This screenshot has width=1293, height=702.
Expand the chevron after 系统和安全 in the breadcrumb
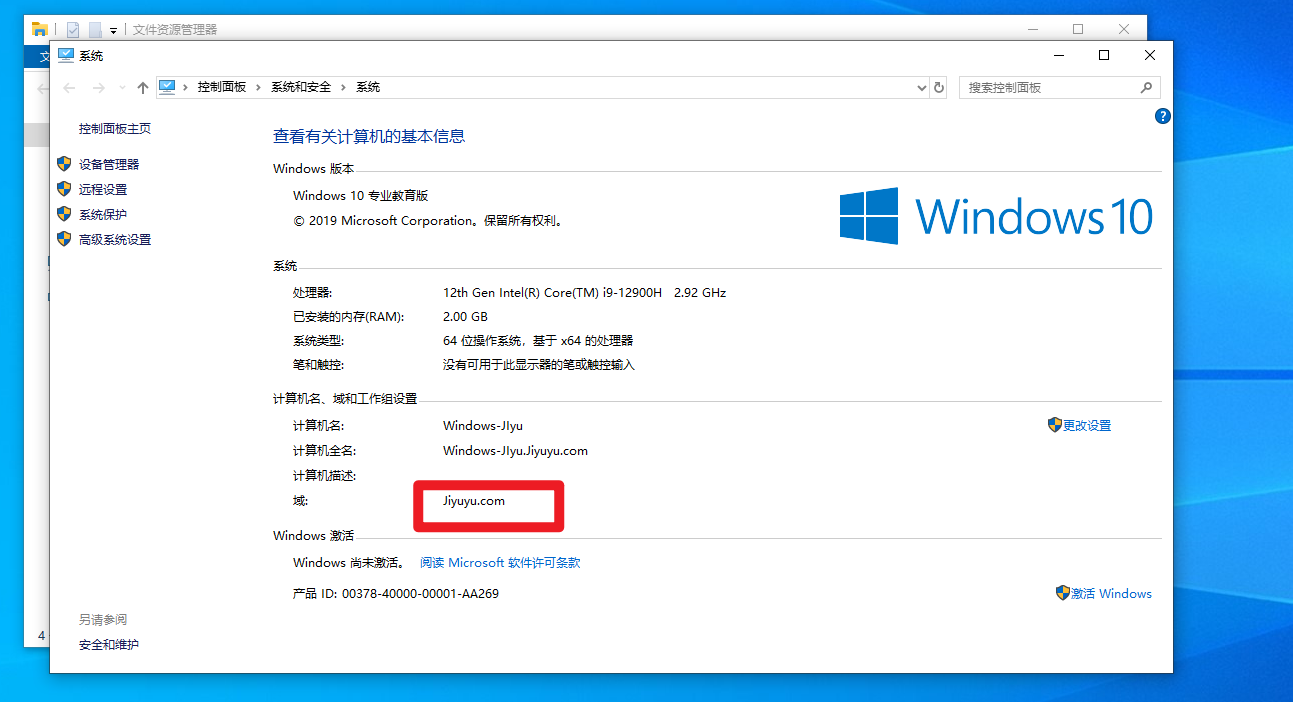click(x=344, y=87)
